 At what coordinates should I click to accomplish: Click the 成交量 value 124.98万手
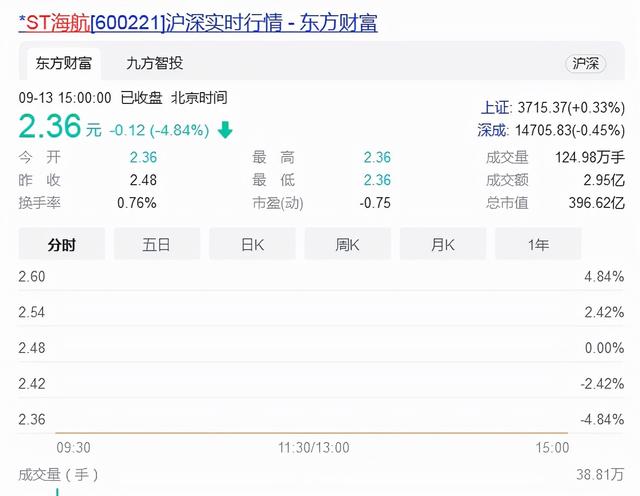590,157
